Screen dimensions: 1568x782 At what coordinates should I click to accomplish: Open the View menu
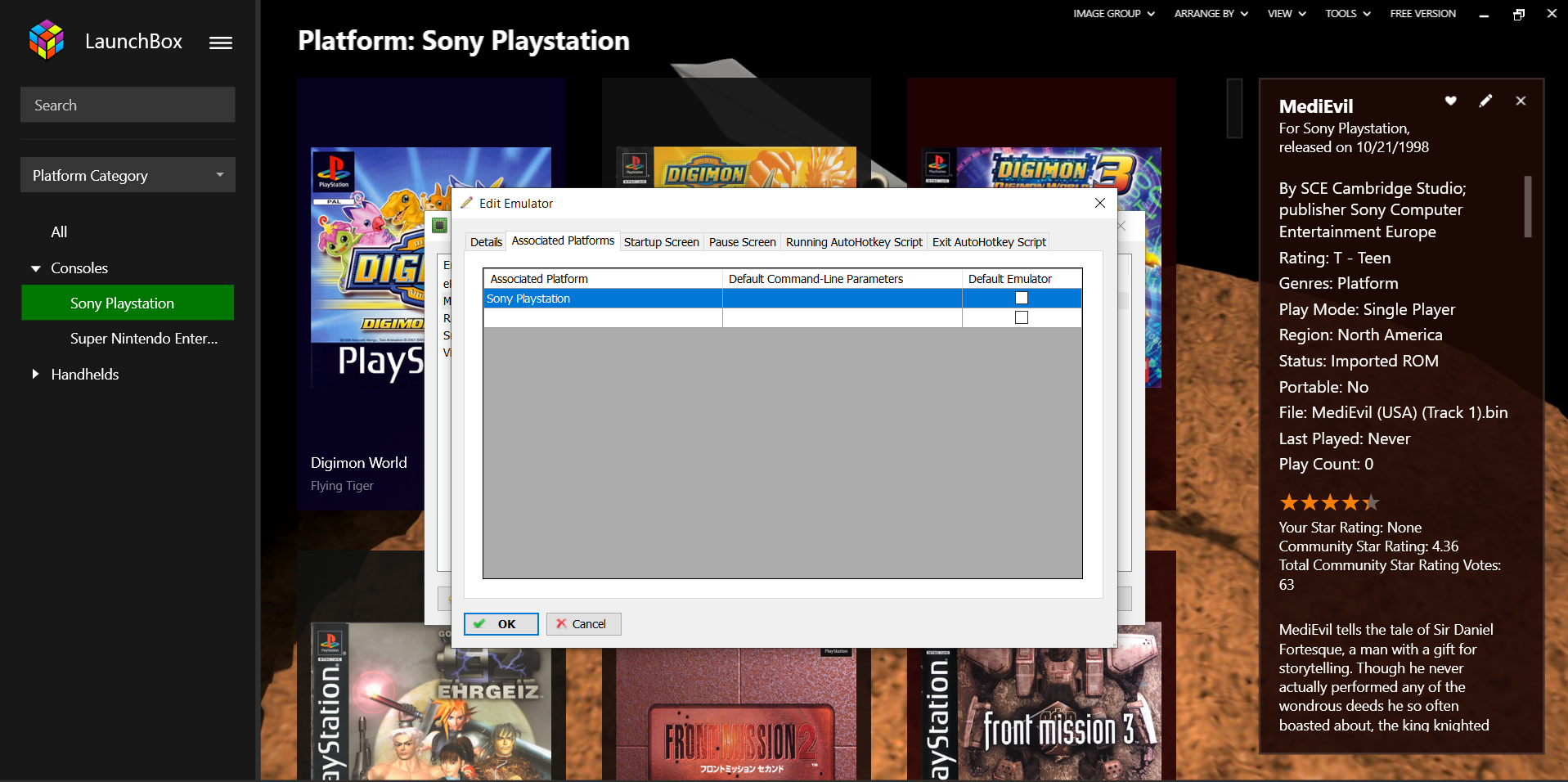click(1286, 14)
